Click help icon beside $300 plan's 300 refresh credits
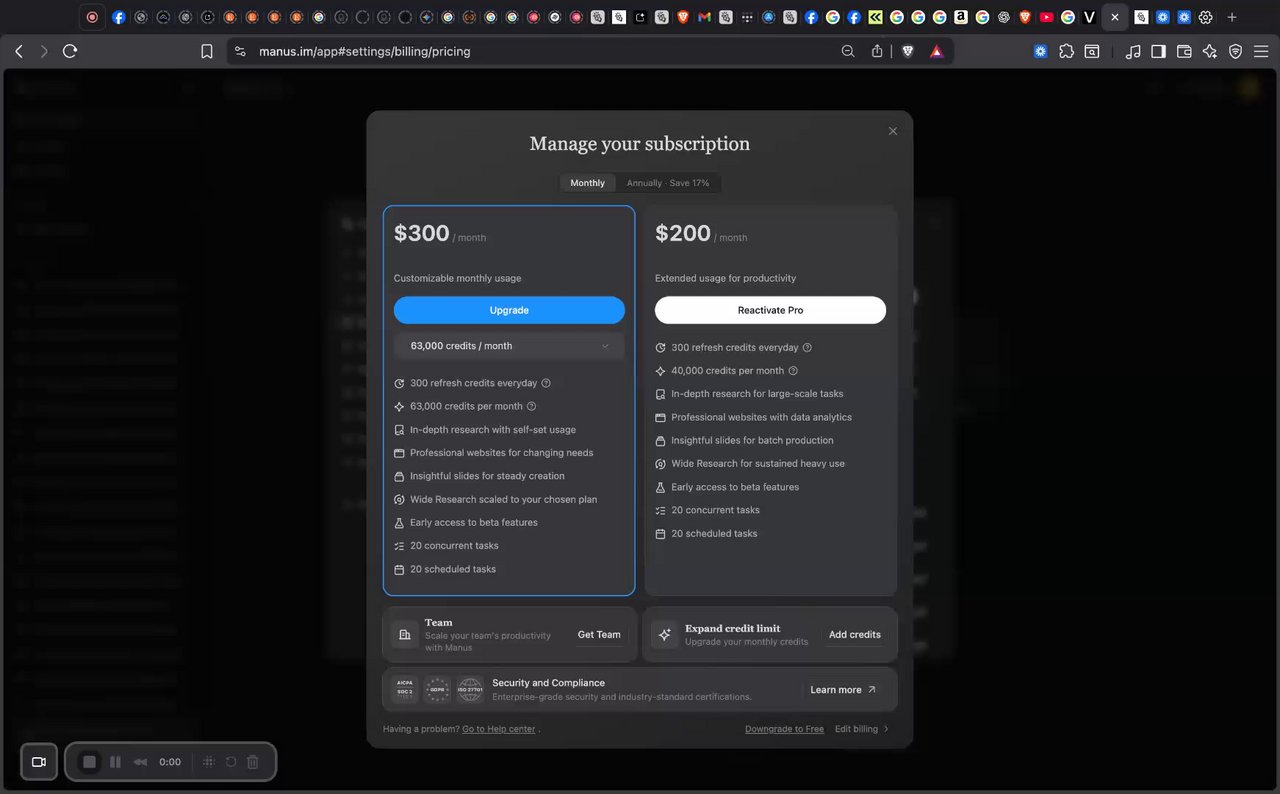1280x794 pixels. point(546,383)
